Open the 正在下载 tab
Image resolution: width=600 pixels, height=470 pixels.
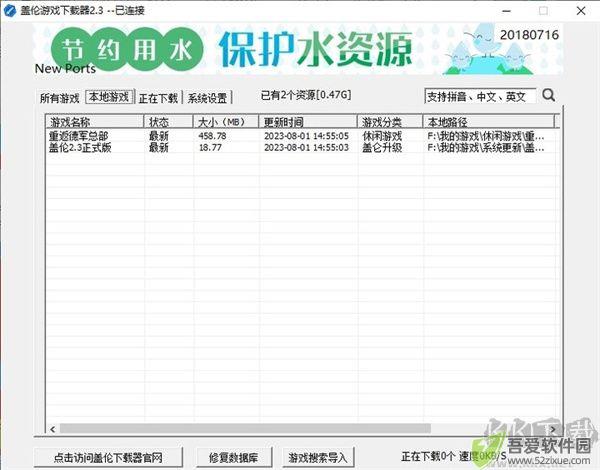pos(158,98)
